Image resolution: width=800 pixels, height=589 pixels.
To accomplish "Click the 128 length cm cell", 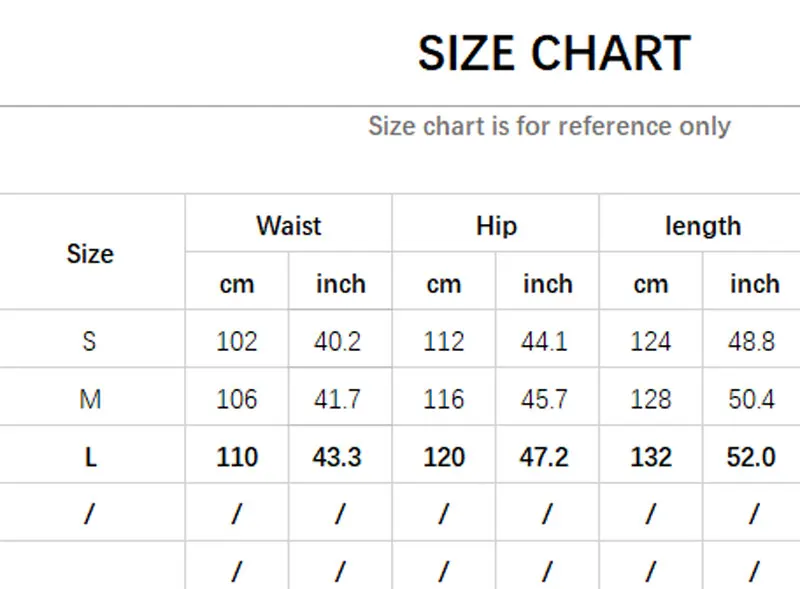I will click(651, 399).
